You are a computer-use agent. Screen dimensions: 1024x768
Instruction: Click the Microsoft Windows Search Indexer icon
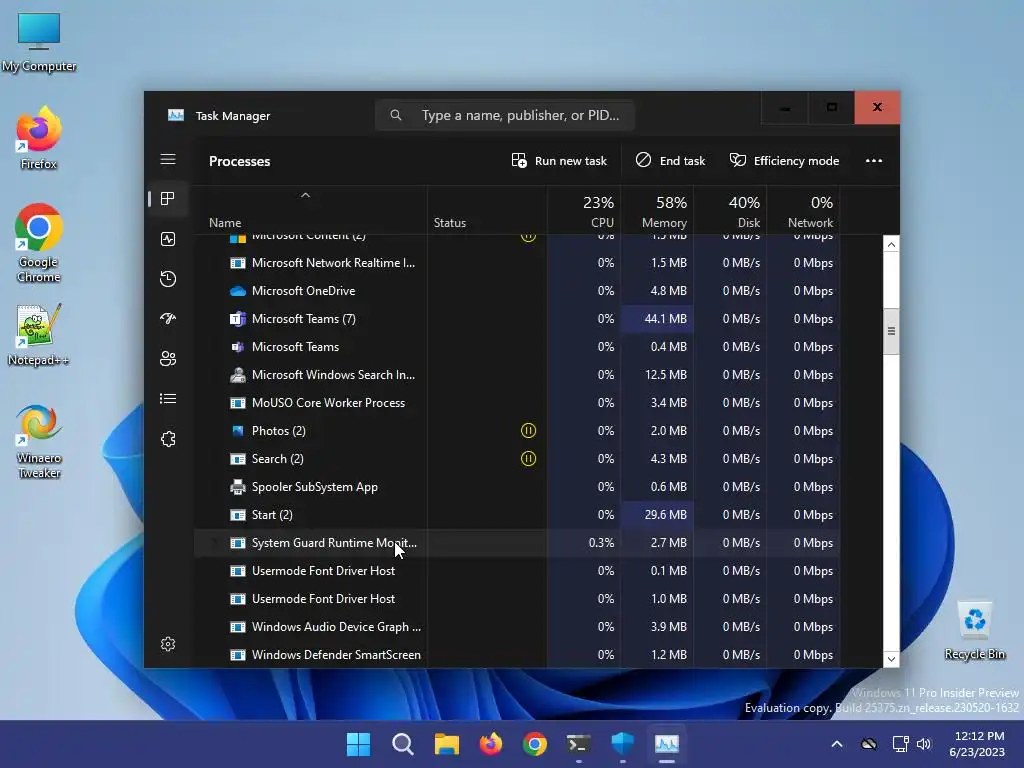pyautogui.click(x=238, y=375)
